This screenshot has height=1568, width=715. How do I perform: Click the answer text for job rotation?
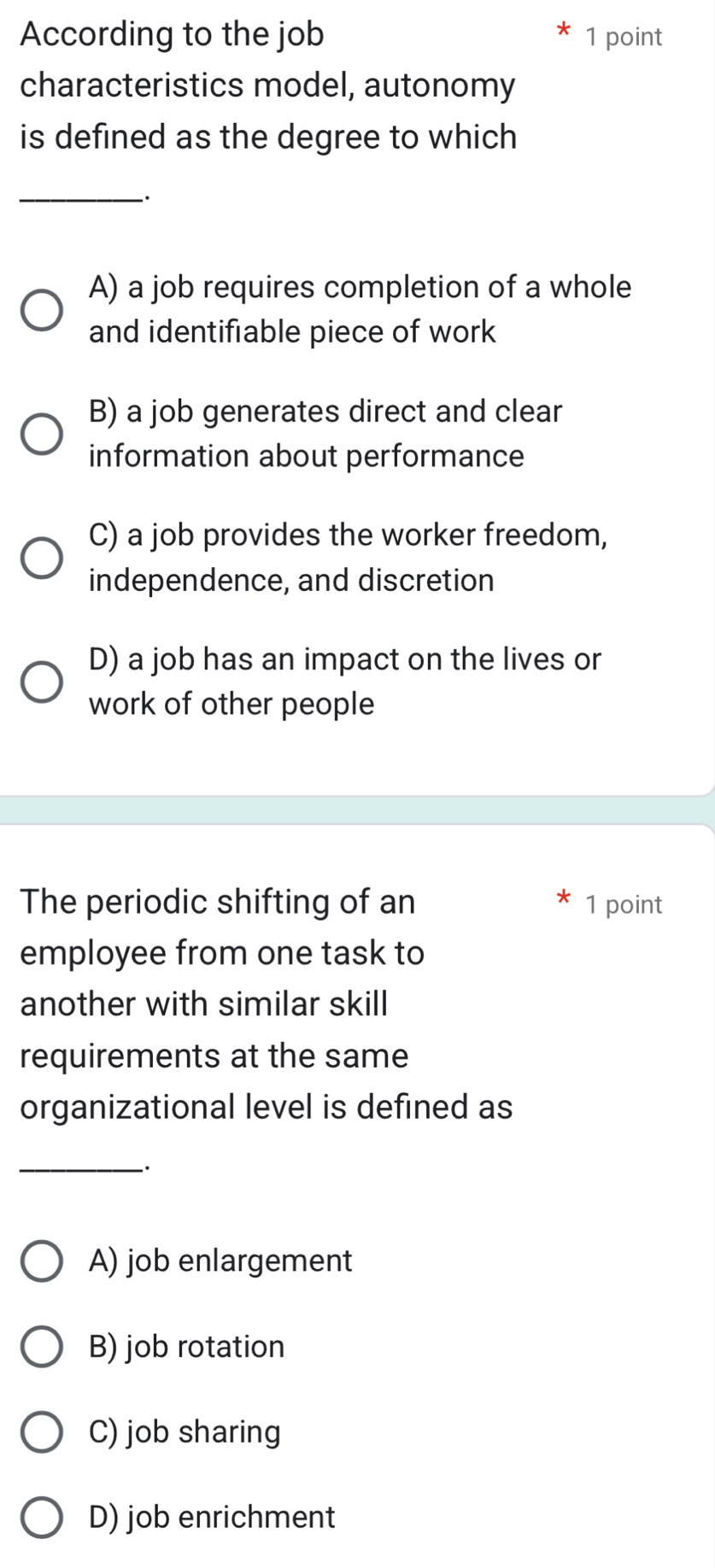[x=186, y=1347]
